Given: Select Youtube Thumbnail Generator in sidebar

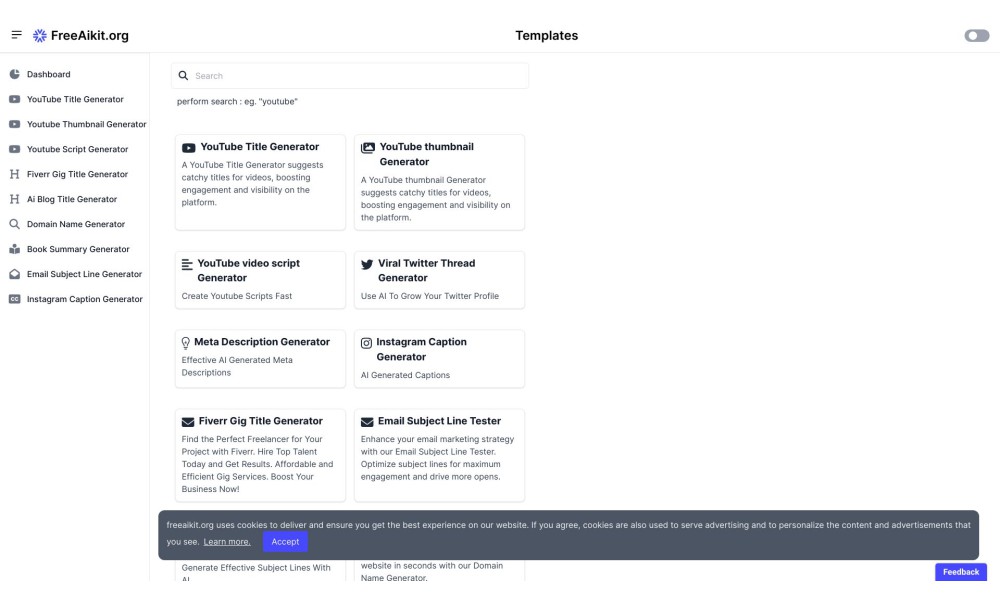Looking at the screenshot, I should [x=87, y=124].
